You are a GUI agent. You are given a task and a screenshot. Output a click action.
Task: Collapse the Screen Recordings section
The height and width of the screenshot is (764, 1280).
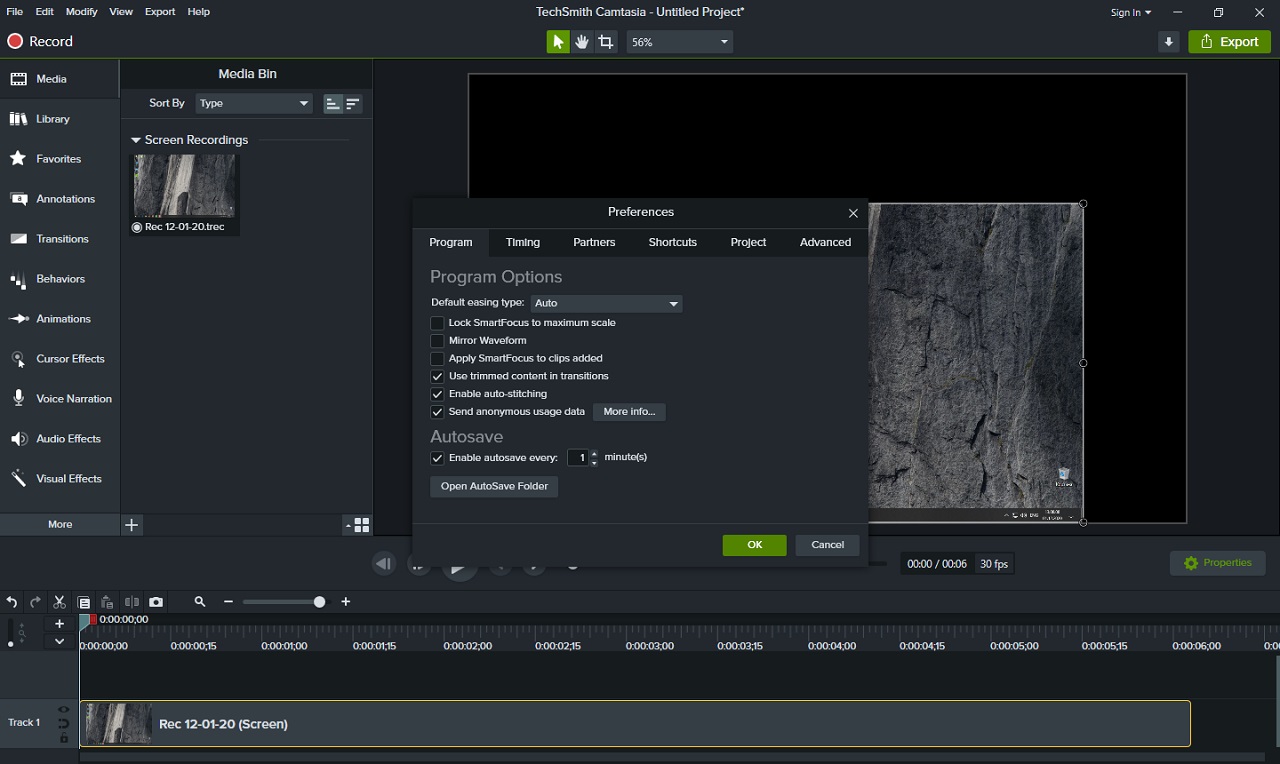136,140
